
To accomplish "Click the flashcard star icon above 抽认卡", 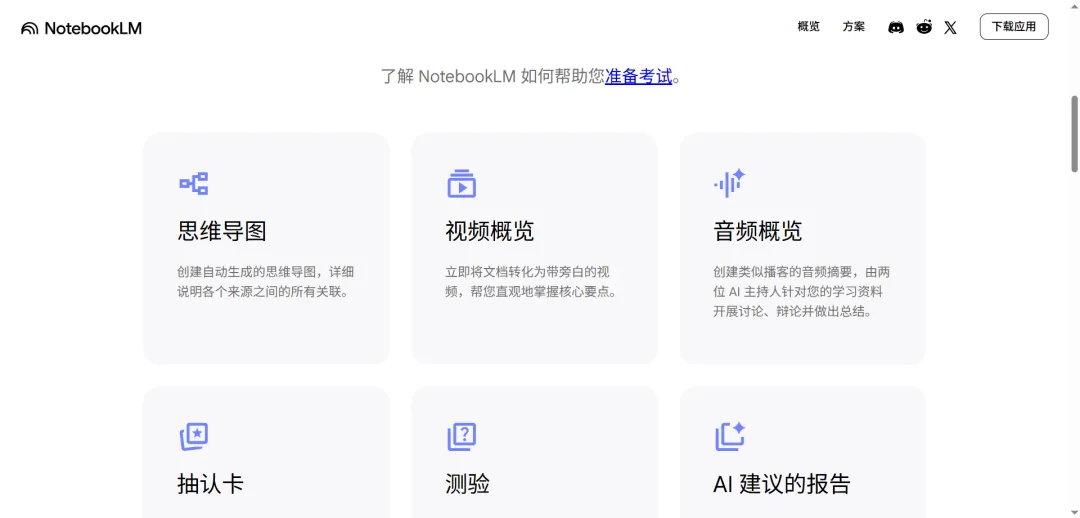I will 194,437.
